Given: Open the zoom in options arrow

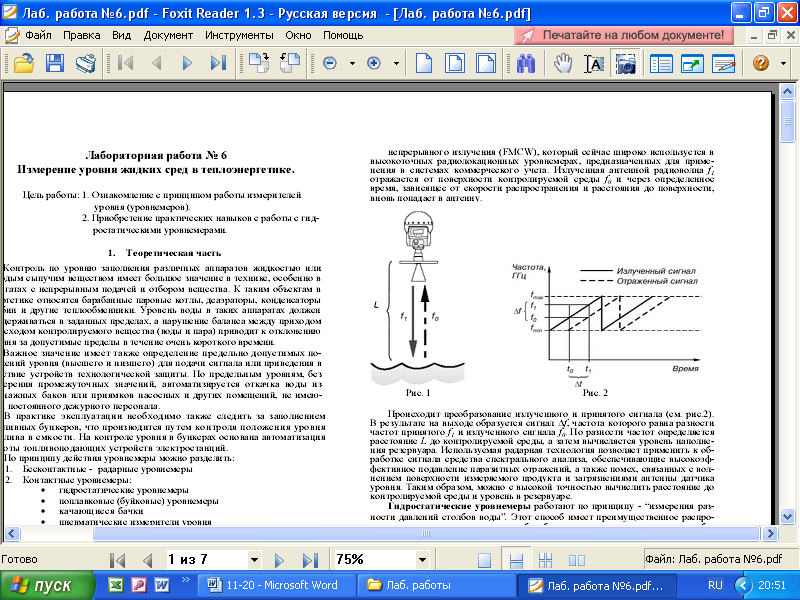Looking at the screenshot, I should (396, 64).
